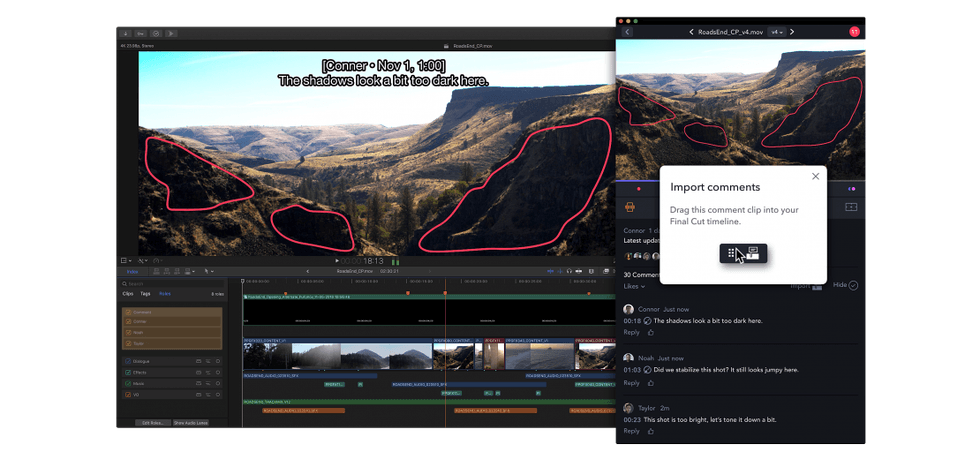This screenshot has width=980, height=459.
Task: Click the Index button in the timeline toolbar
Action: click(132, 271)
